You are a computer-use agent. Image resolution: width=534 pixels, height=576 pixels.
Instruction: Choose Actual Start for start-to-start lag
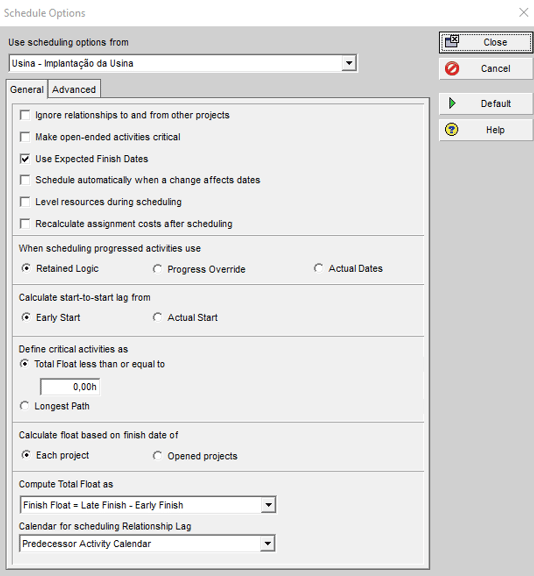click(157, 317)
